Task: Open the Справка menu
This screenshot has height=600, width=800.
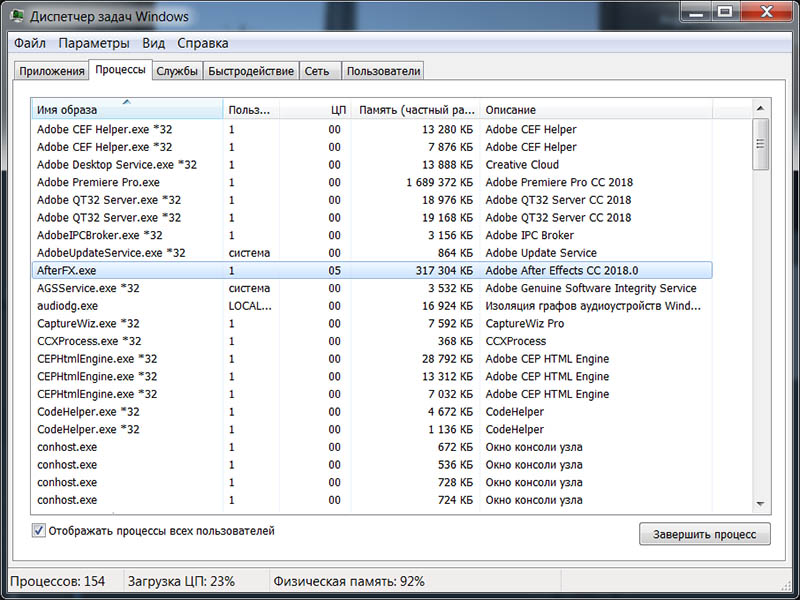Action: click(203, 43)
